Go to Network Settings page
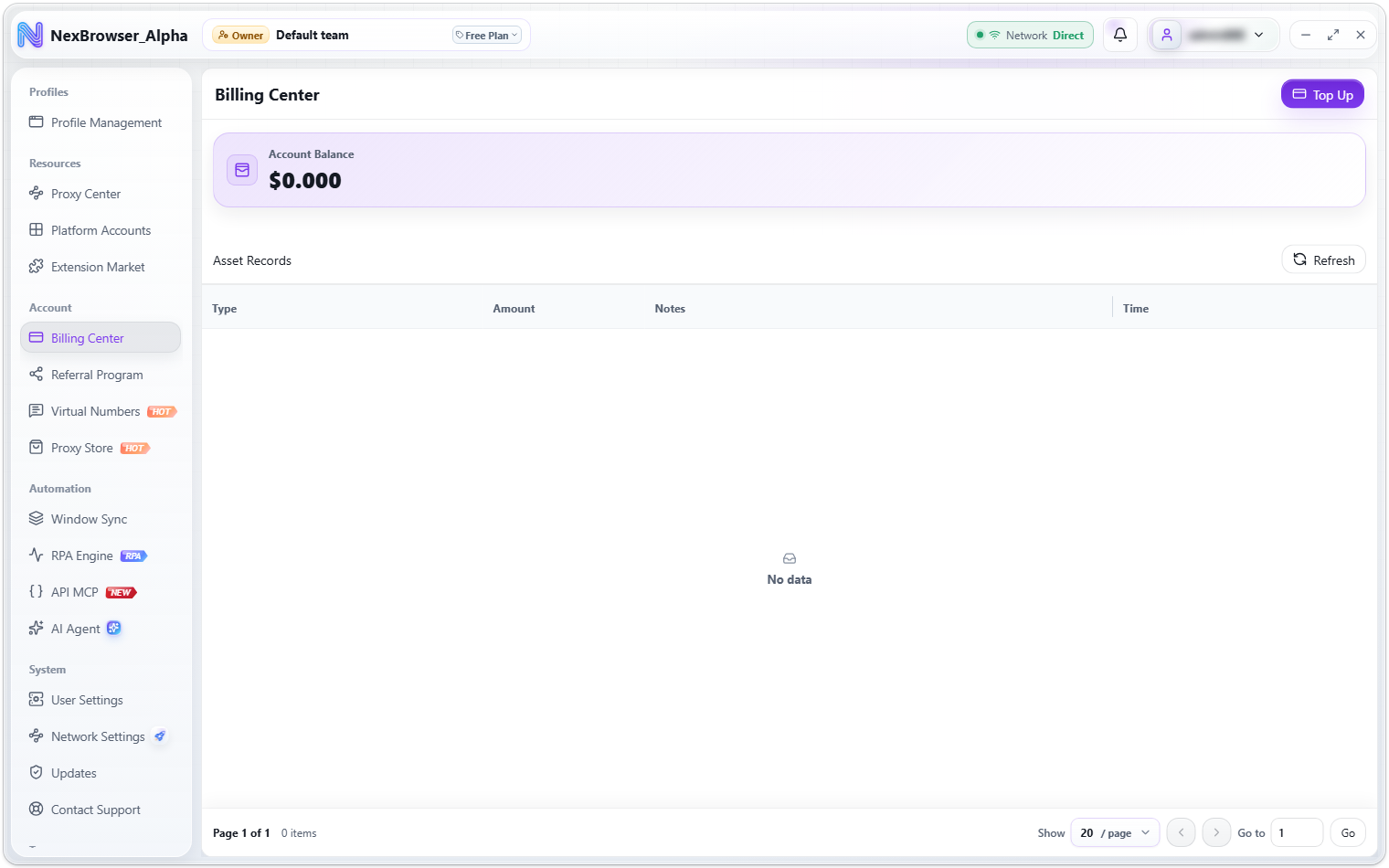This screenshot has width=1389, height=868. pos(101,736)
